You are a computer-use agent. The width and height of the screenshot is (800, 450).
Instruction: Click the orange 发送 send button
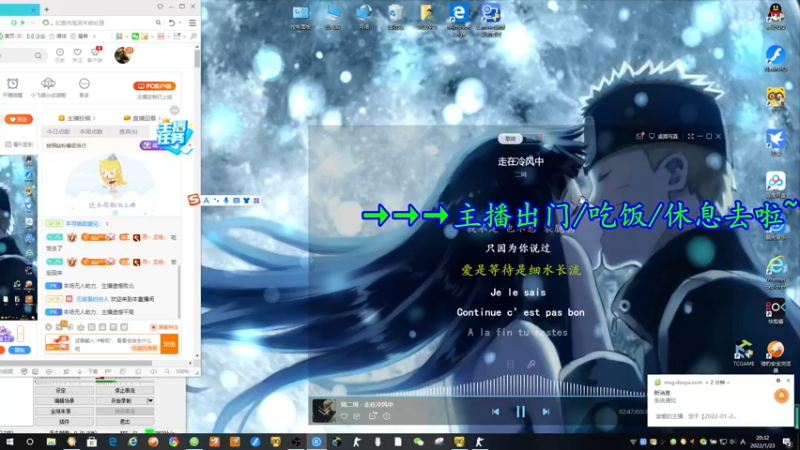(169, 344)
